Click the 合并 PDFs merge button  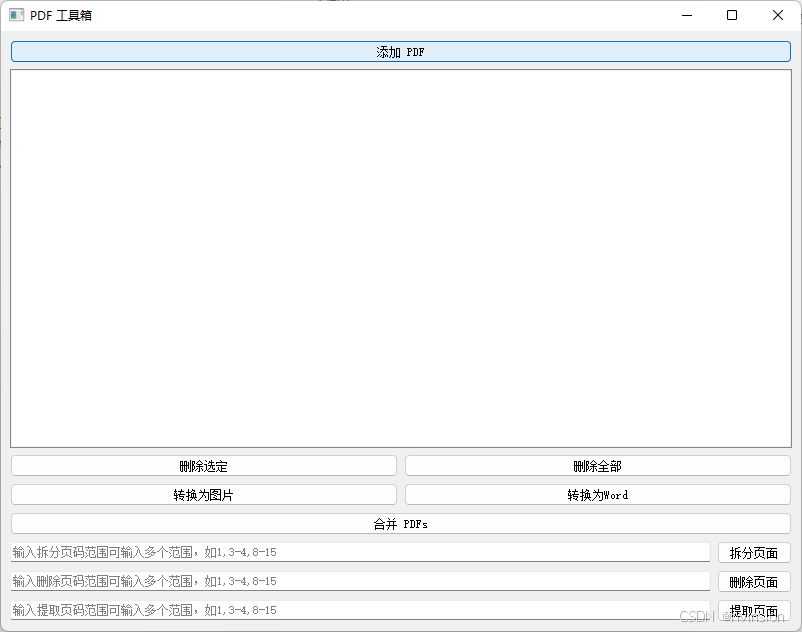pos(400,523)
